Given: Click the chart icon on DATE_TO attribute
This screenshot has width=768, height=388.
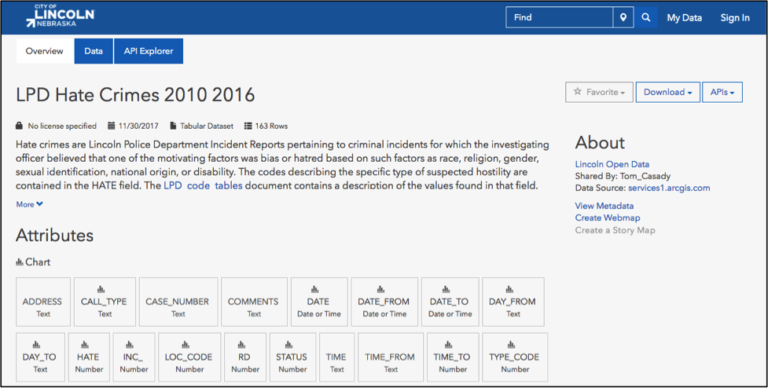Looking at the screenshot, I should [446, 289].
